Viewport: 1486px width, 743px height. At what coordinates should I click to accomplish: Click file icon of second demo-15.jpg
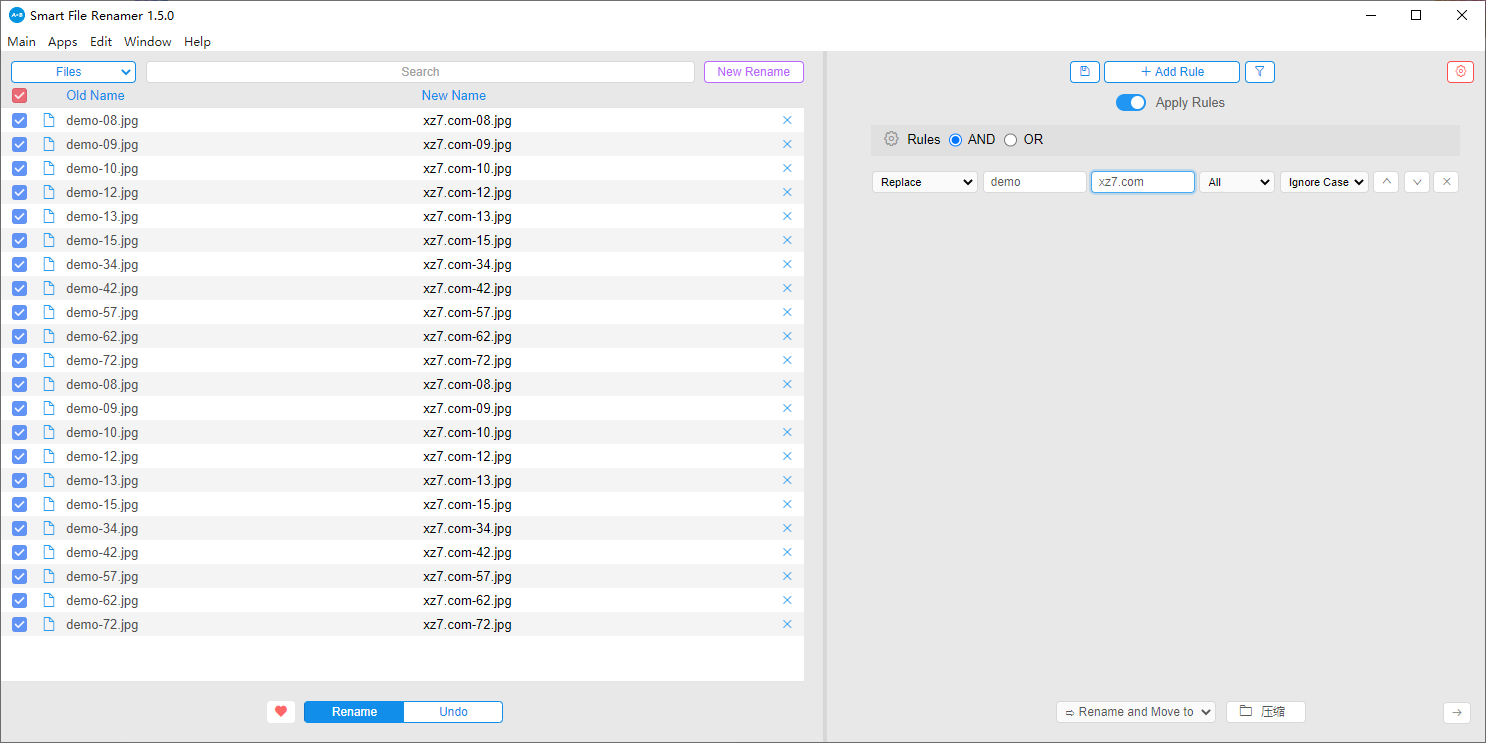[48, 504]
